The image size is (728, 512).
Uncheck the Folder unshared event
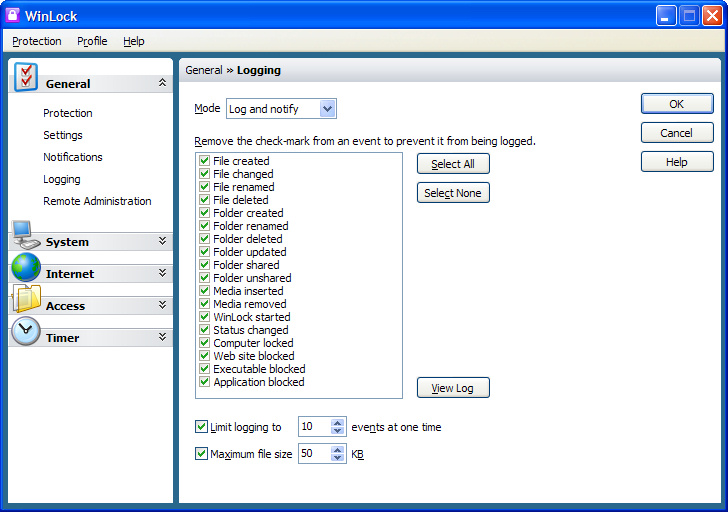point(204,278)
